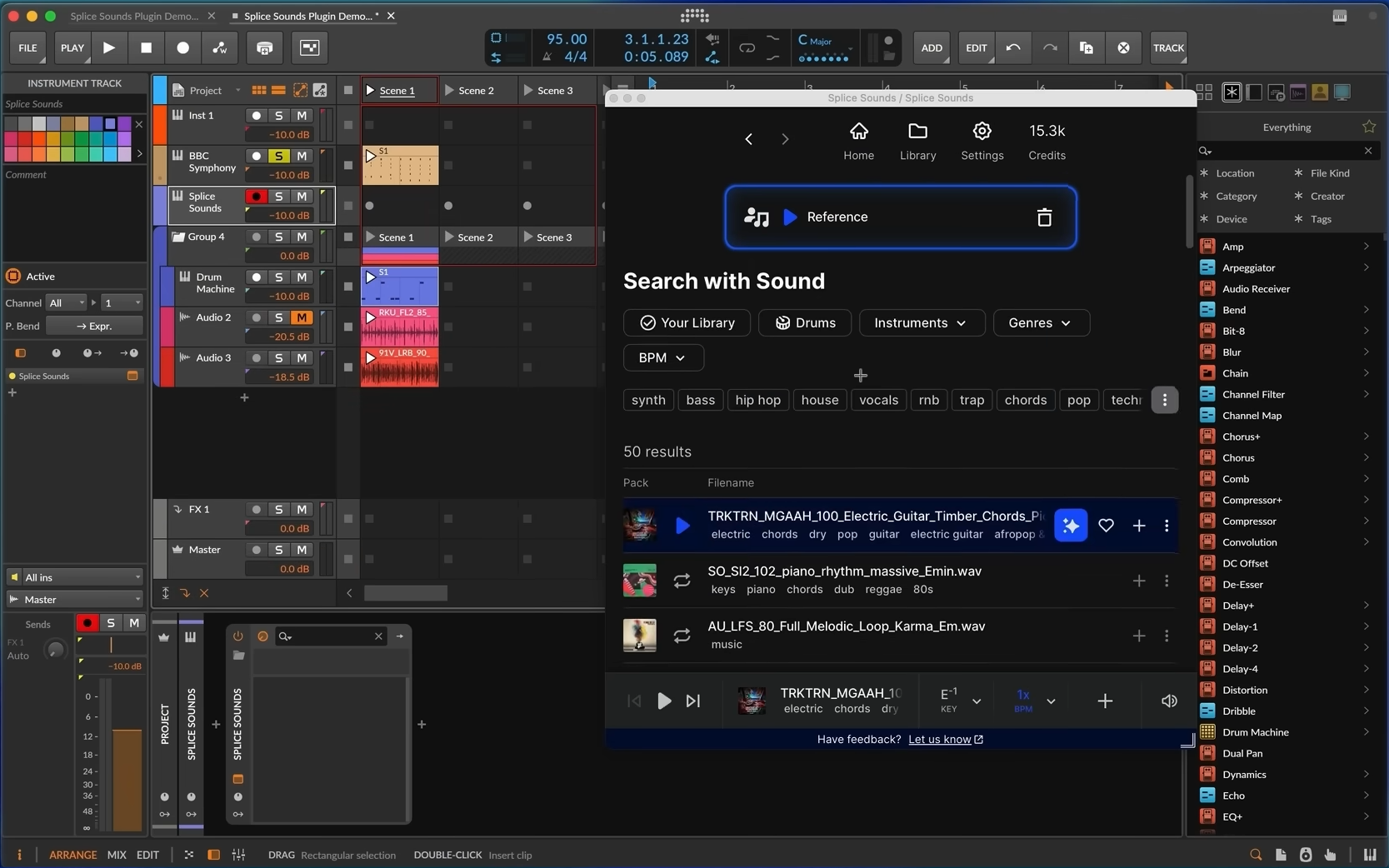Screen dimensions: 1389x868
Task: Solo the BBC Symphony track
Action: pyautogui.click(x=278, y=156)
